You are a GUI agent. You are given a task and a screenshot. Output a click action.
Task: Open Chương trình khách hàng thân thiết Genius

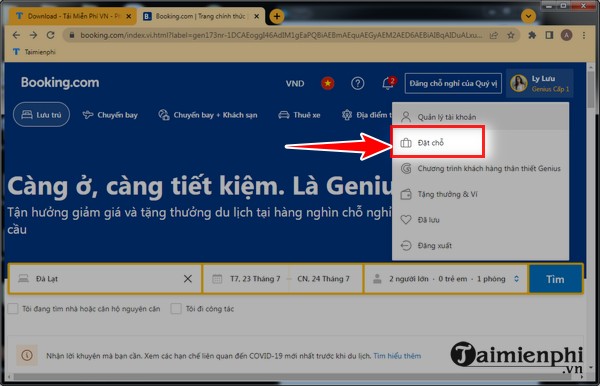coord(480,168)
